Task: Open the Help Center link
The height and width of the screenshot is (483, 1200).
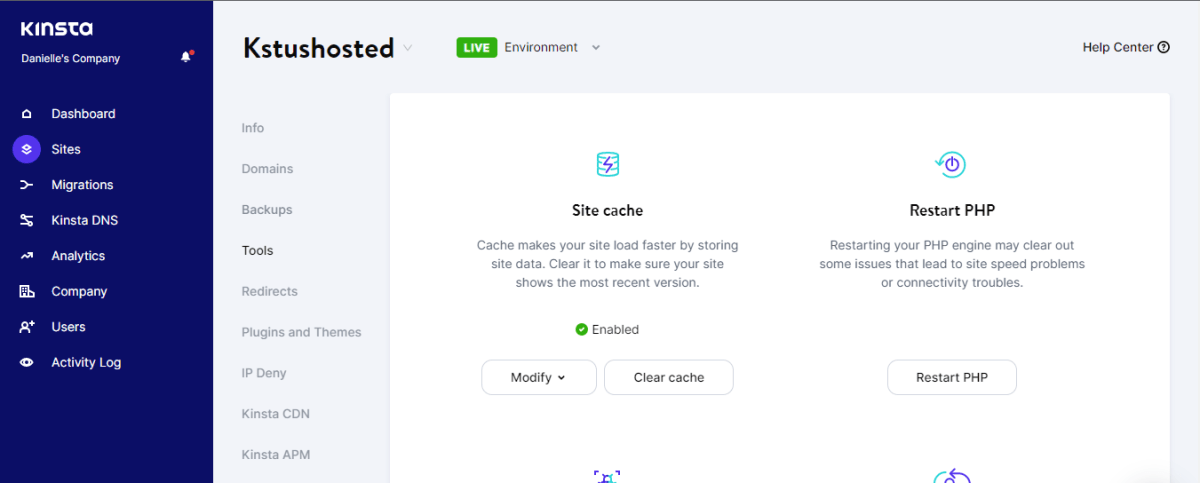Action: pyautogui.click(x=1126, y=47)
